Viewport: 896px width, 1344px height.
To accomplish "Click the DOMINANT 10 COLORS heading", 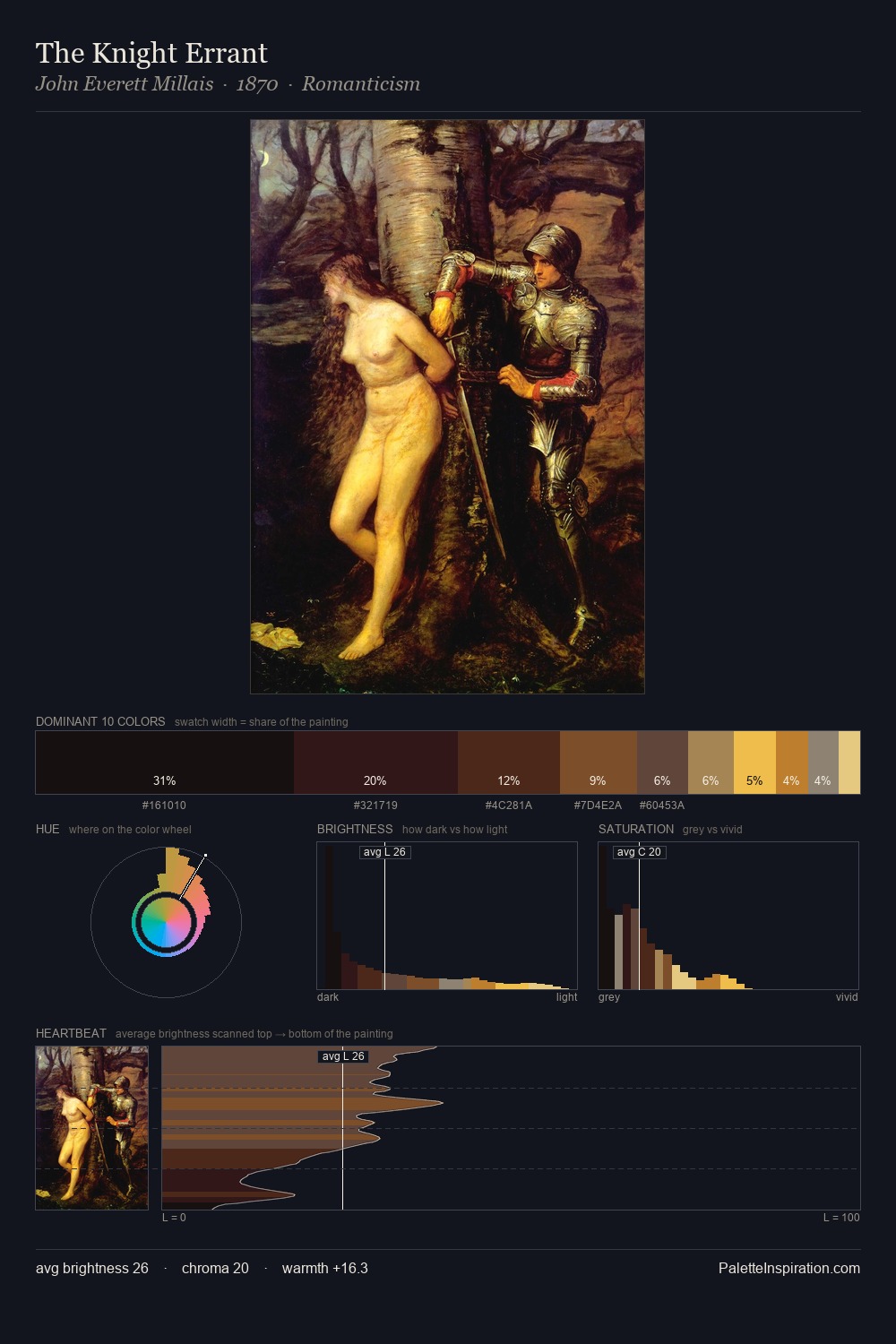I will 100,721.
